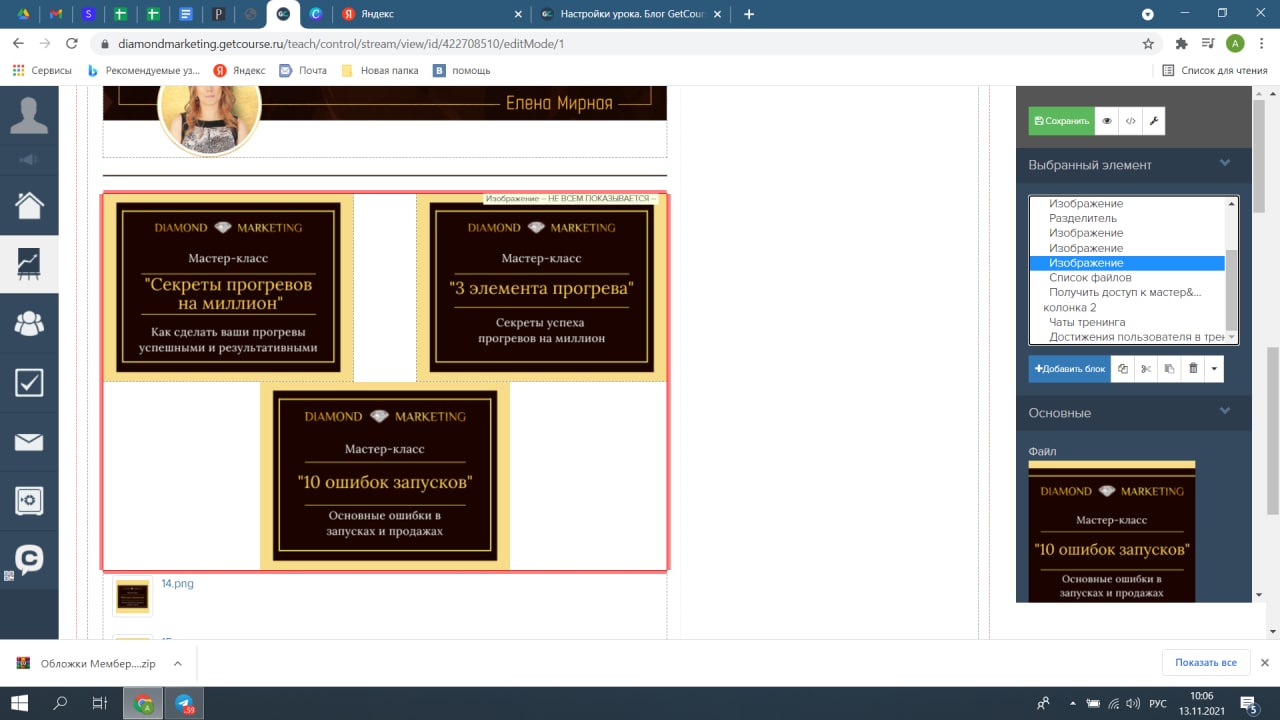The height and width of the screenshot is (720, 1280).
Task: Select колонка 2 in element list
Action: pos(1070,307)
